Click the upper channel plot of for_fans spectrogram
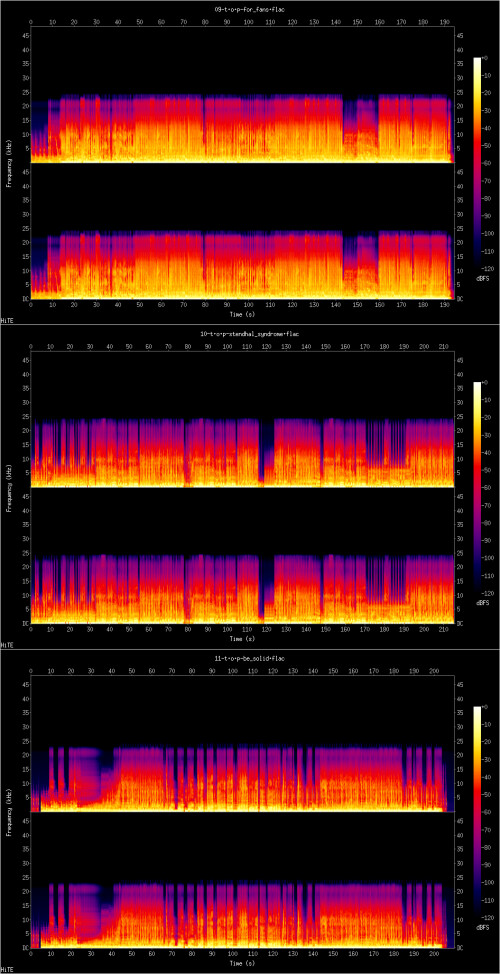The width and height of the screenshot is (500, 974). click(x=242, y=94)
